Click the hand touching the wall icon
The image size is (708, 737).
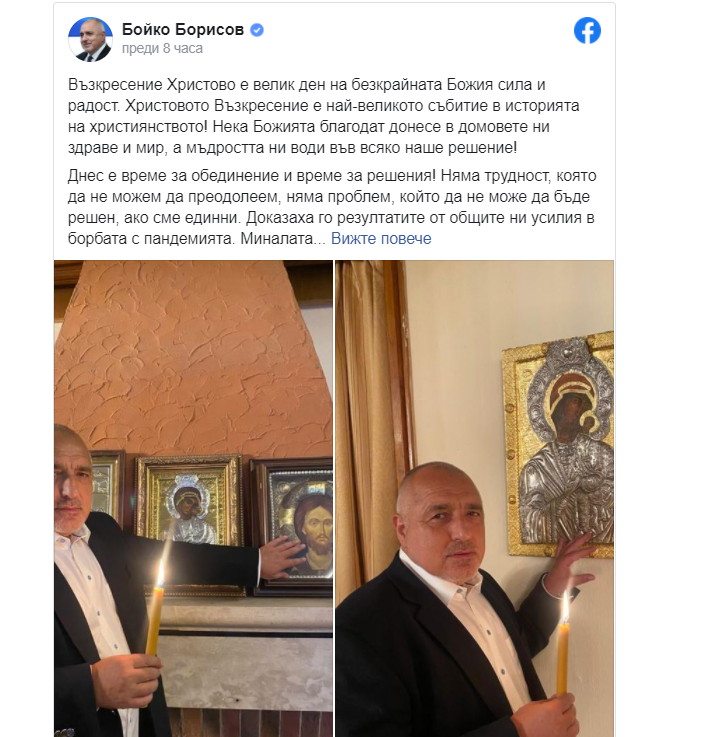coord(571,559)
